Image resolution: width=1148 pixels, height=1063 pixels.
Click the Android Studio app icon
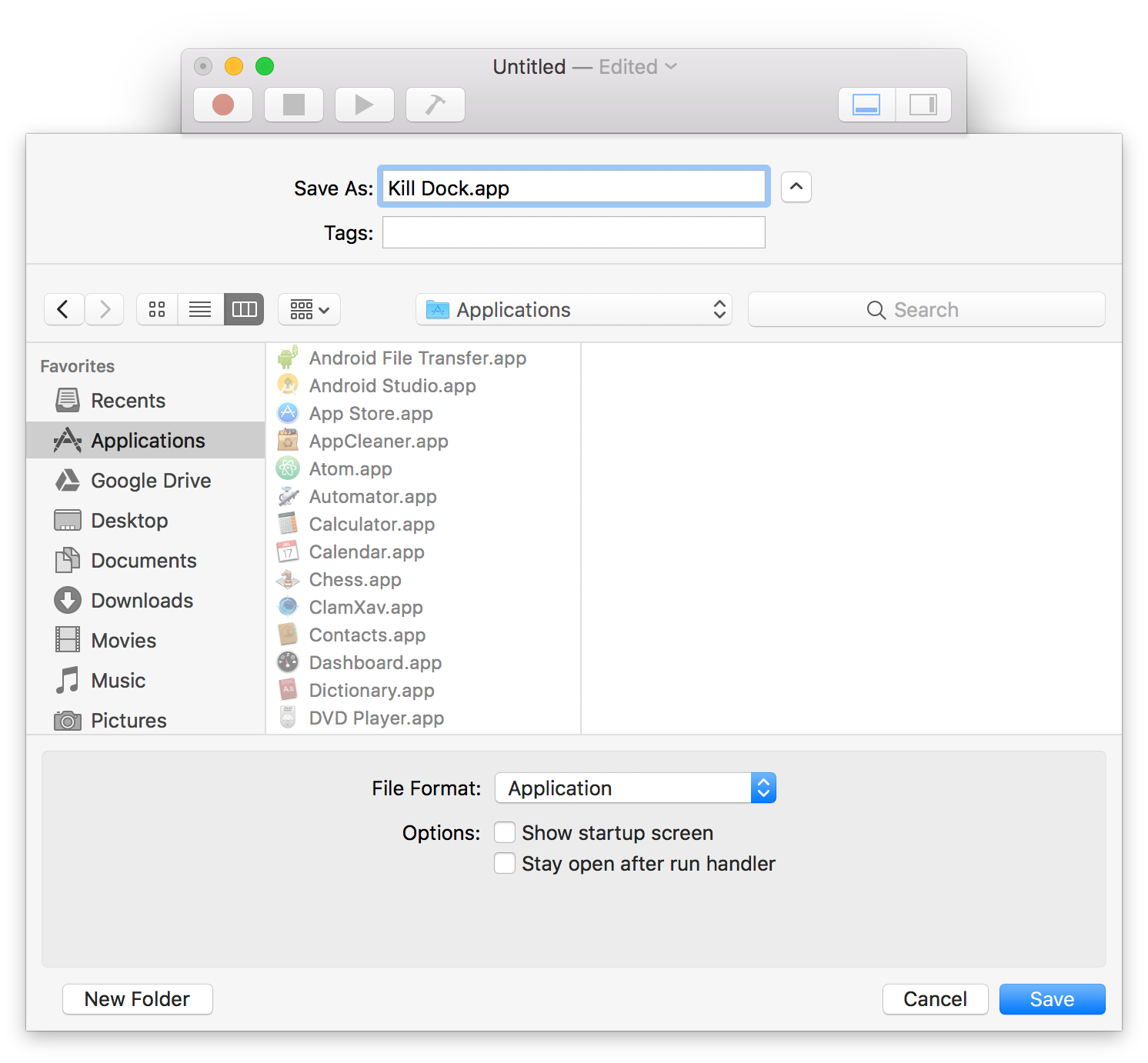point(288,385)
